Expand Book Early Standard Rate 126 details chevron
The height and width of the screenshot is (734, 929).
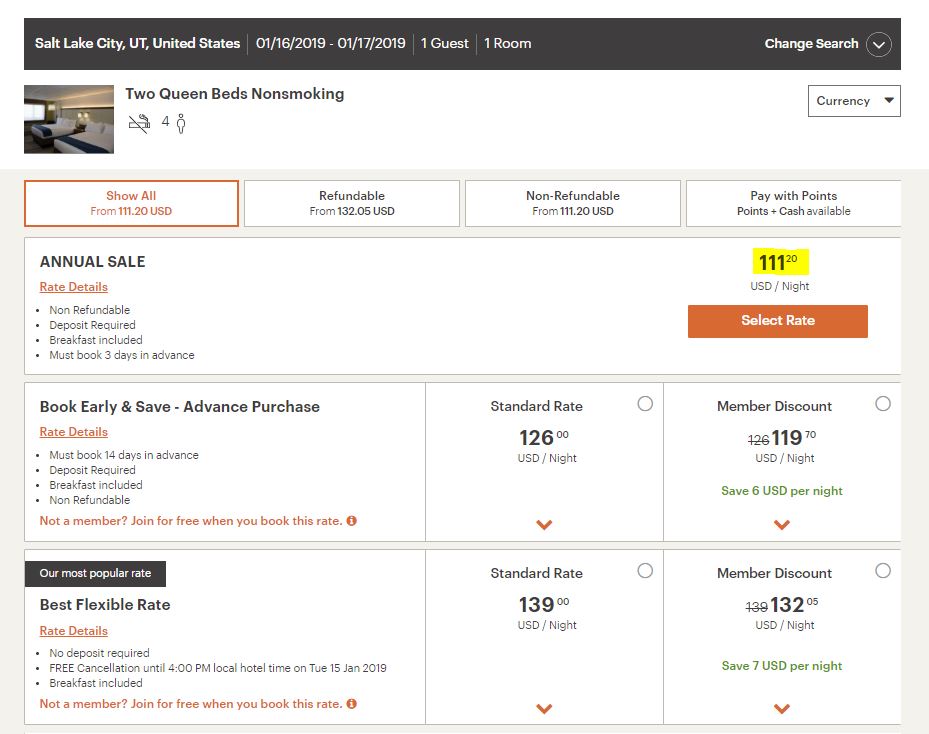tap(544, 524)
